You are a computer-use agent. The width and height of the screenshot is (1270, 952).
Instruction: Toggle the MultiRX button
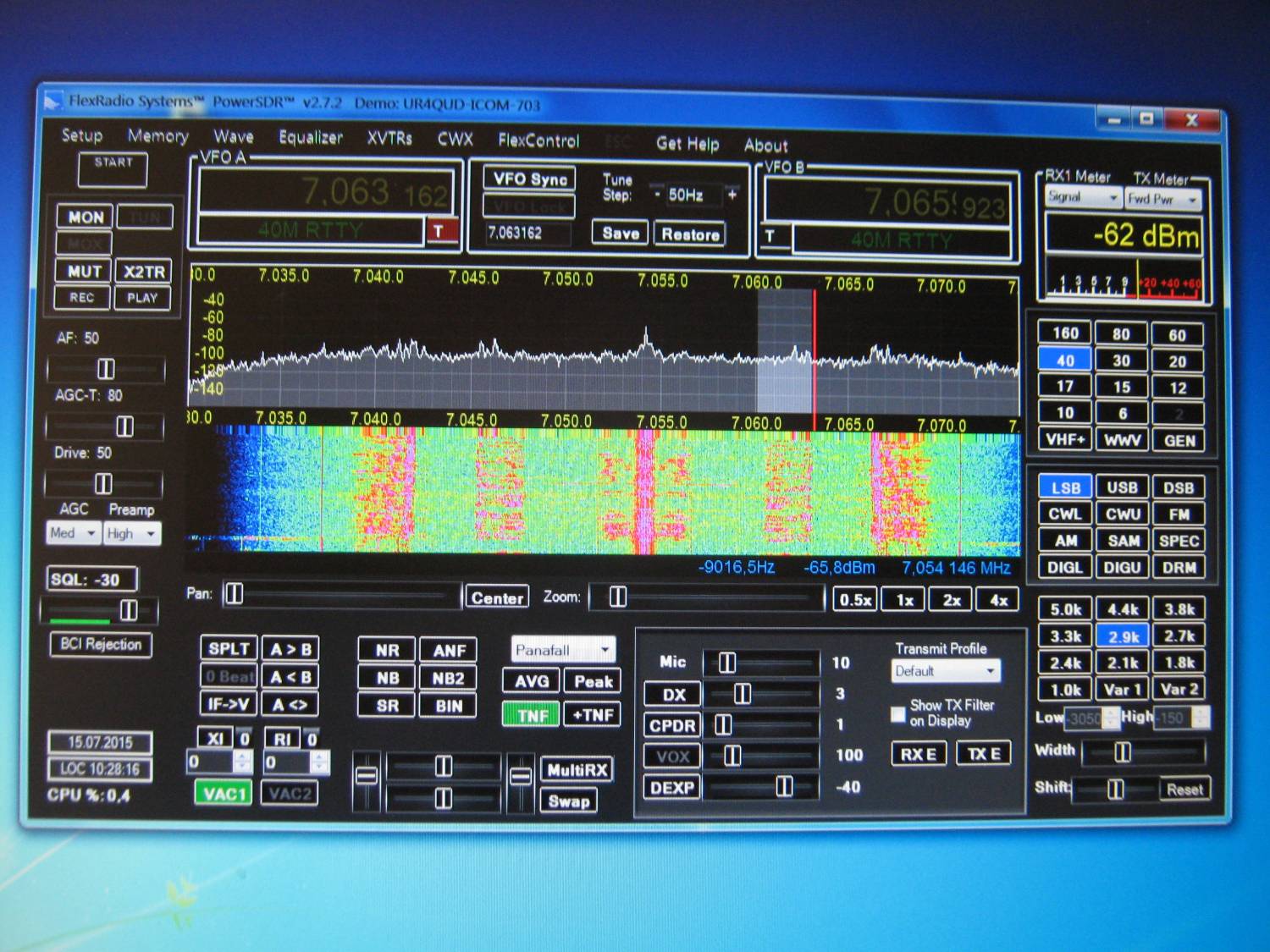577,770
